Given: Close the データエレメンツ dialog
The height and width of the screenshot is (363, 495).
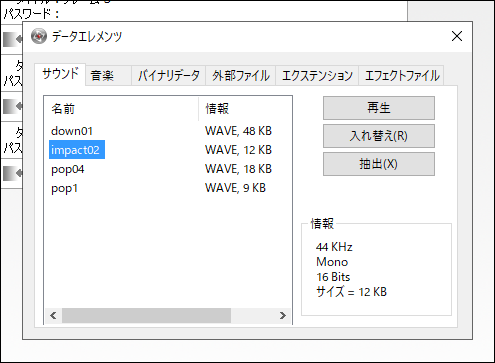Looking at the screenshot, I should tap(457, 36).
